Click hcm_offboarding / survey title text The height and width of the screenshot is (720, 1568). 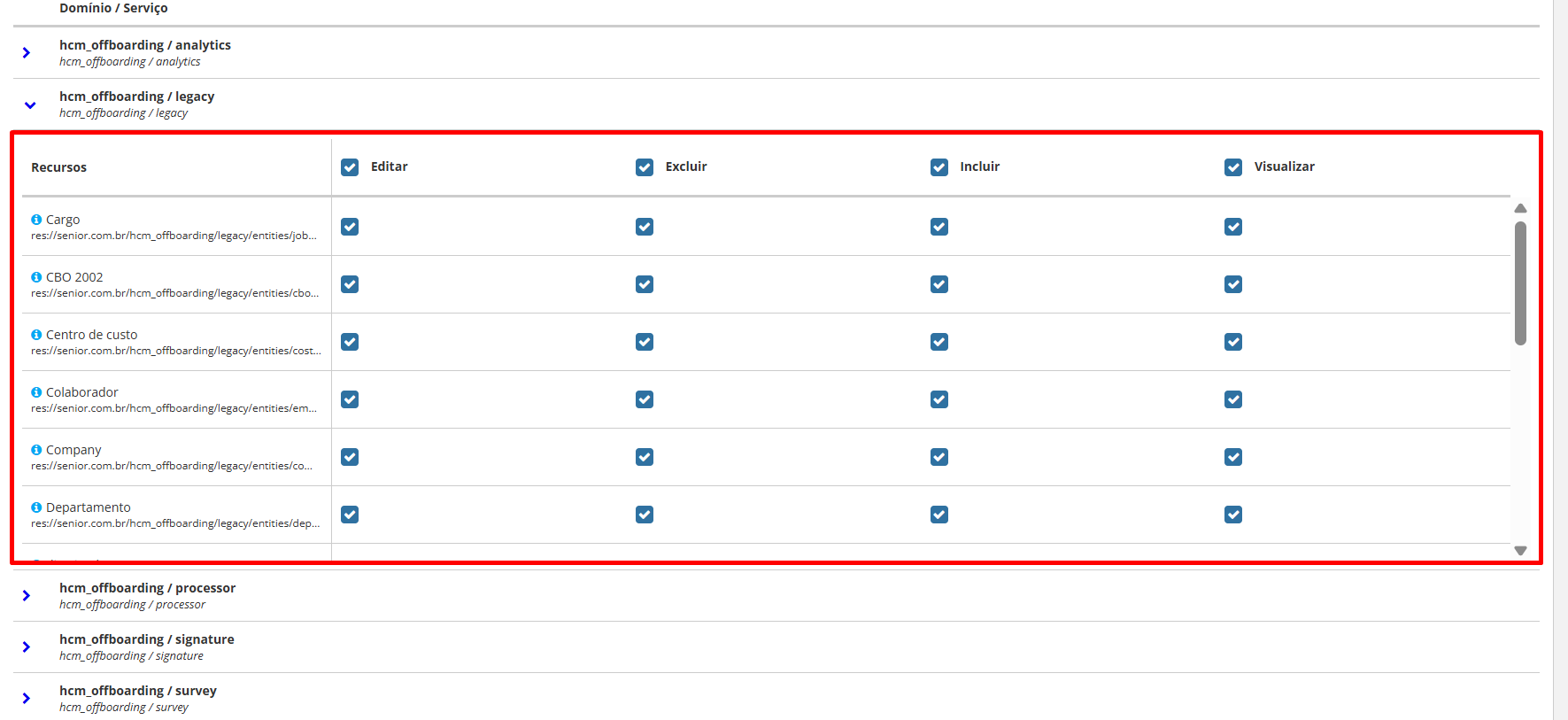[138, 691]
